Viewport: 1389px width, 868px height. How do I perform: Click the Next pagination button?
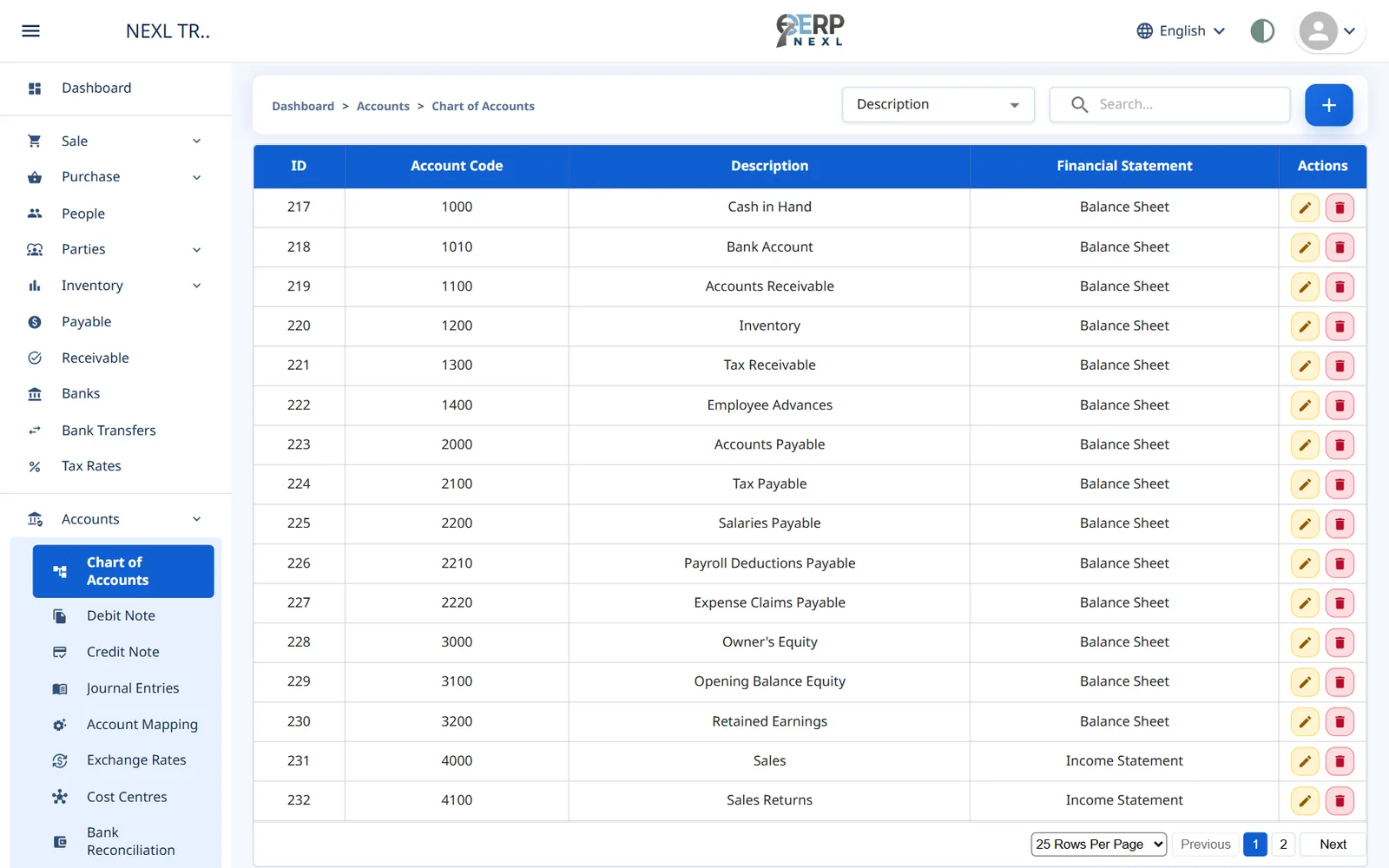pos(1333,844)
